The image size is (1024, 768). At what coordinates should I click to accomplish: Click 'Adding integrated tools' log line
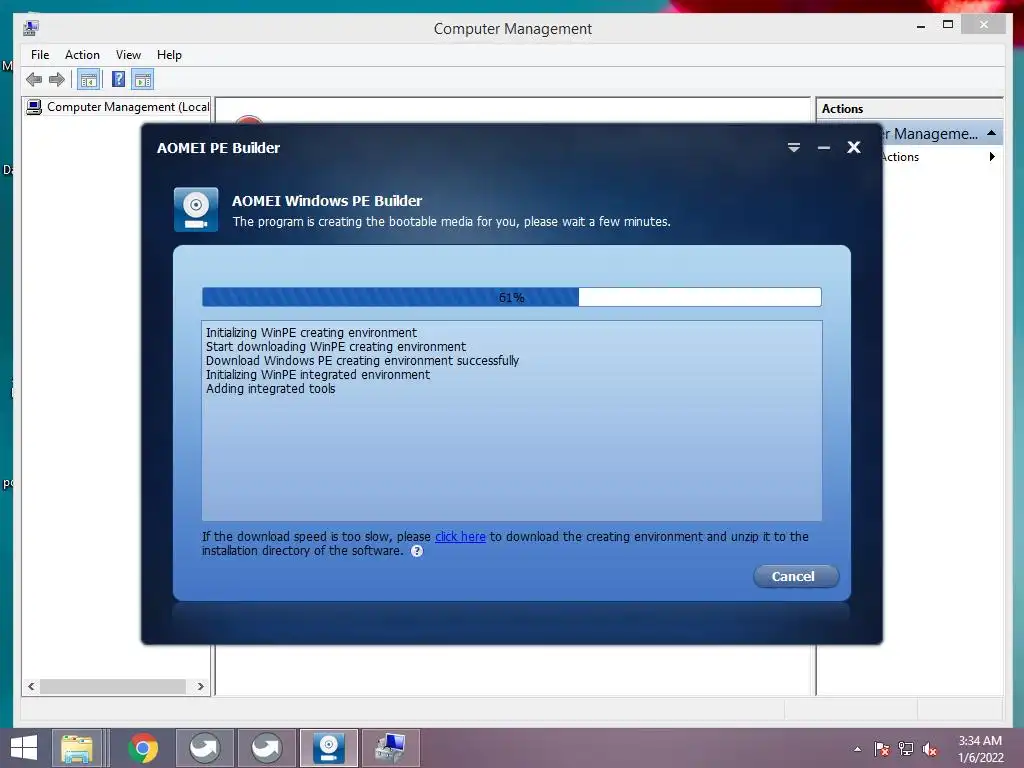270,389
